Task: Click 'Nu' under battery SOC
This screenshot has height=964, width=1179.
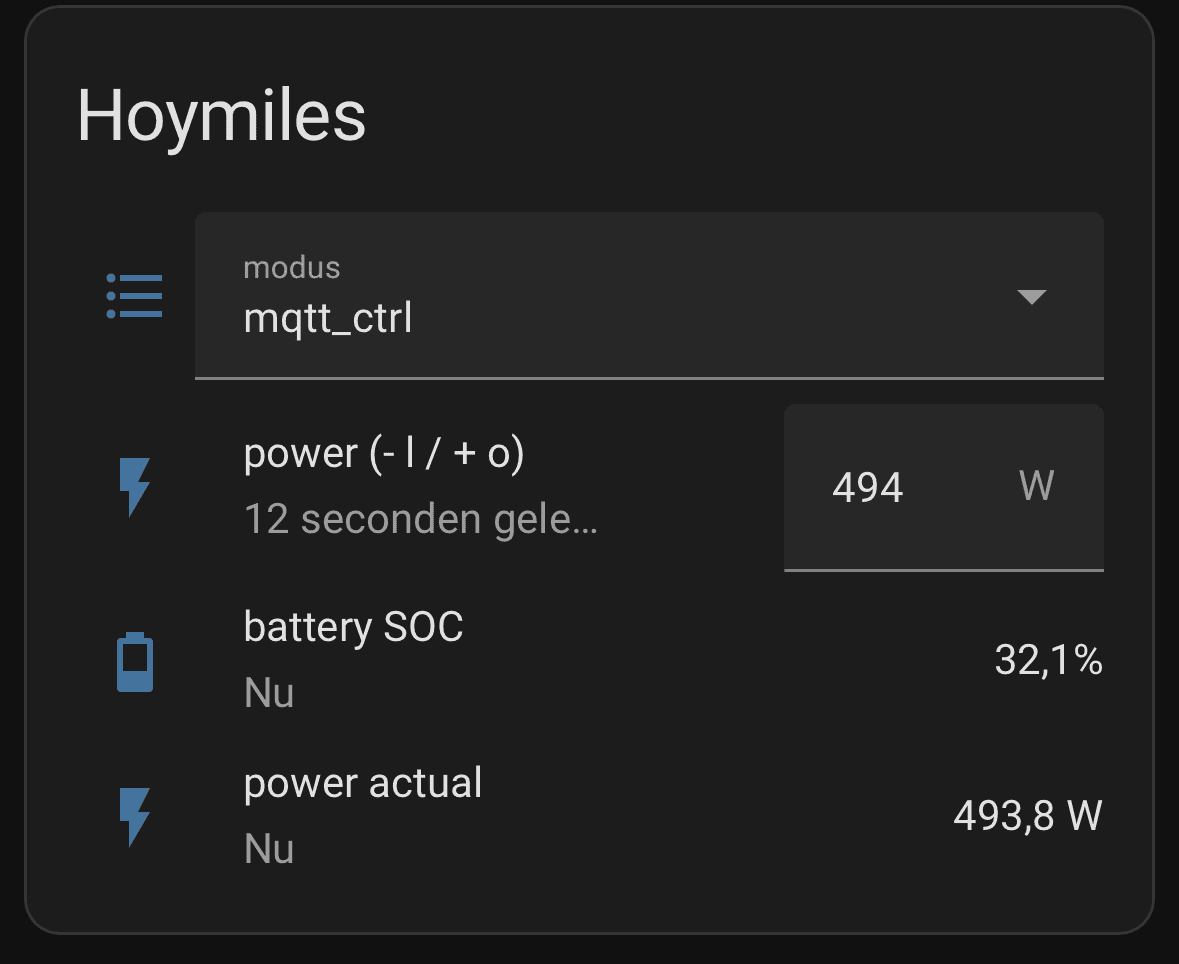Action: click(269, 693)
